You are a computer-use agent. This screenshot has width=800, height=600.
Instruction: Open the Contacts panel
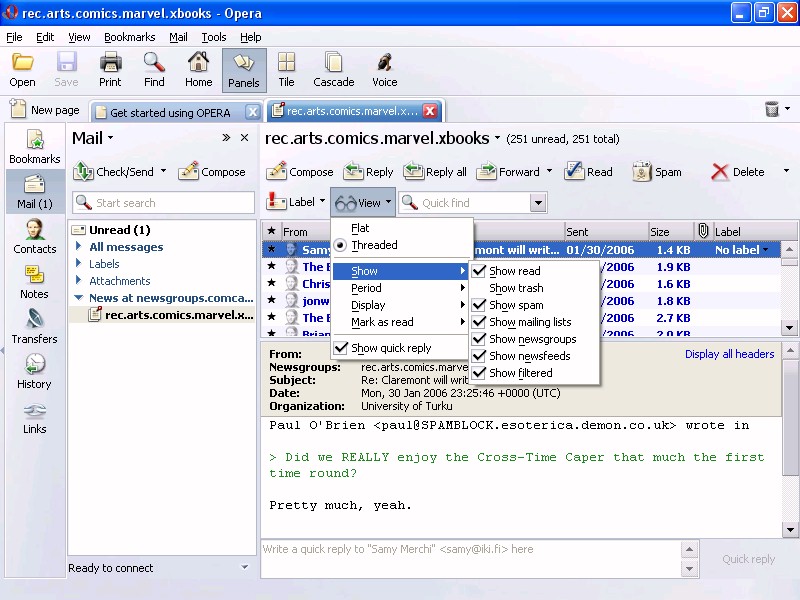tap(35, 237)
